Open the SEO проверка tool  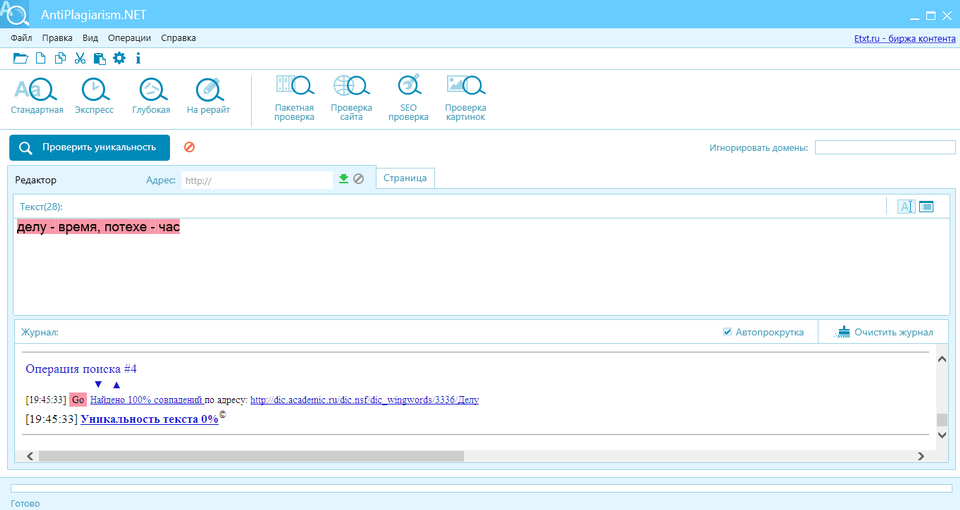pyautogui.click(x=408, y=97)
